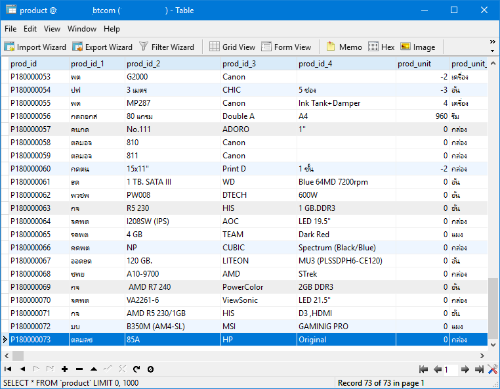Open the Export Wizard
The height and width of the screenshot is (389, 500).
[102, 47]
